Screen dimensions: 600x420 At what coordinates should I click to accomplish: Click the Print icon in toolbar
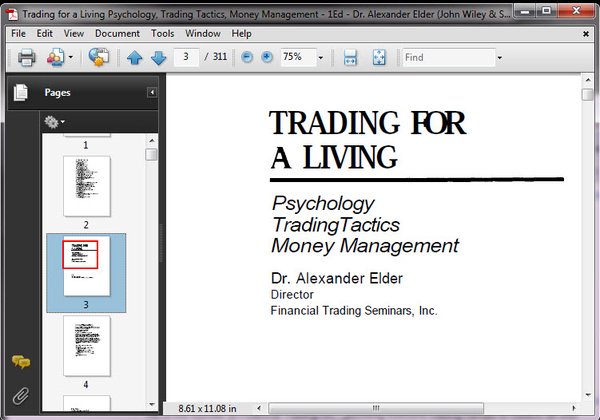coord(26,58)
